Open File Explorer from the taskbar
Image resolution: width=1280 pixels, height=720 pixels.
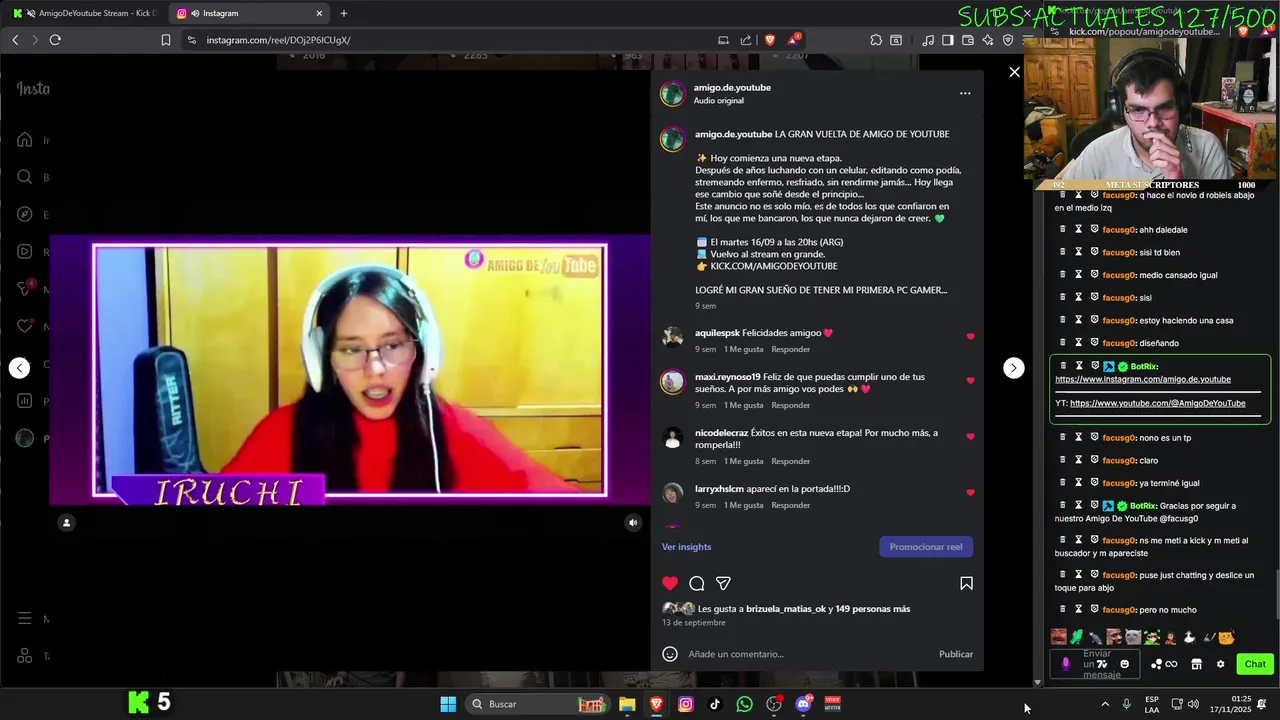627,704
